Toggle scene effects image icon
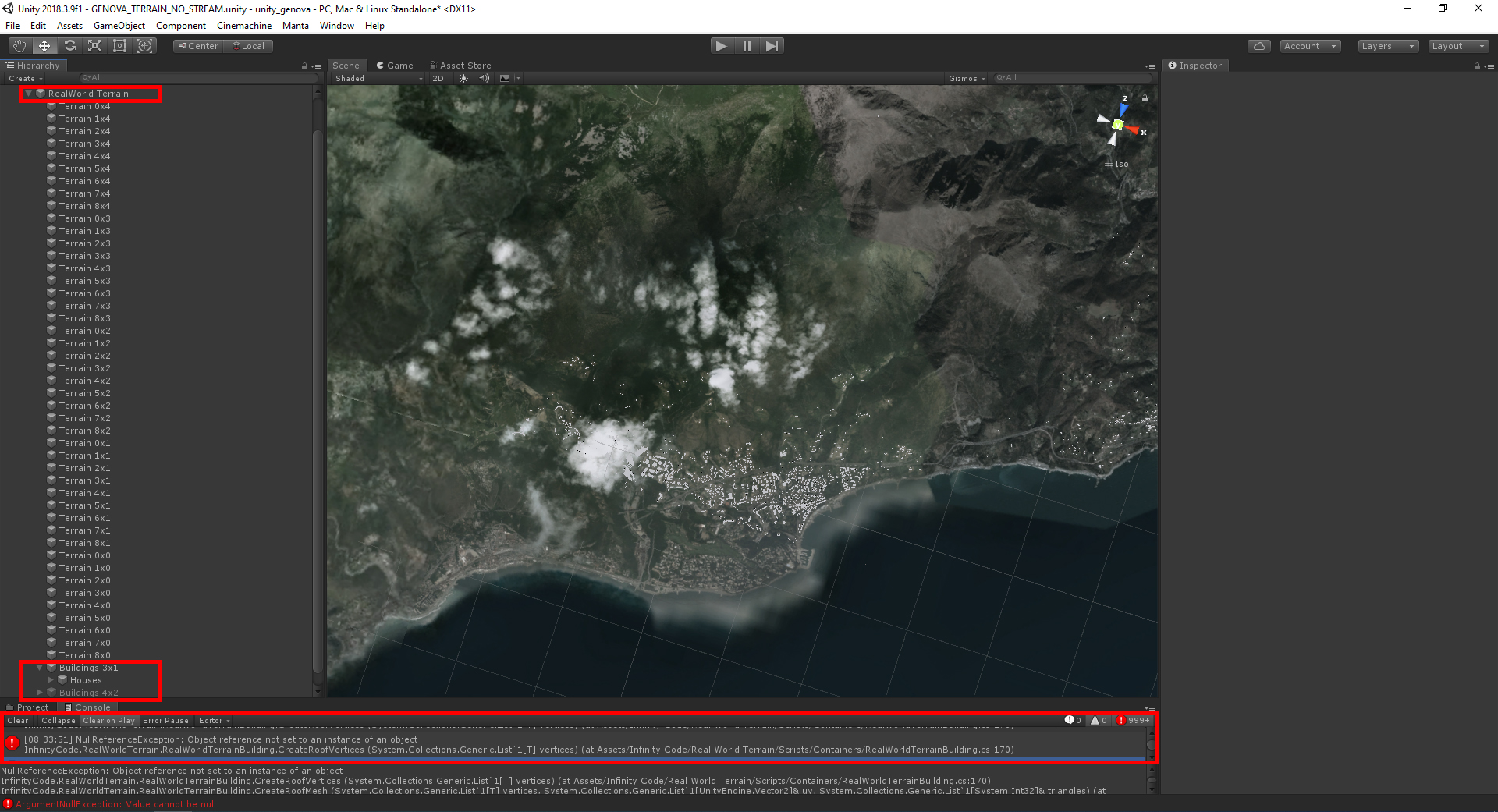 pyautogui.click(x=505, y=78)
